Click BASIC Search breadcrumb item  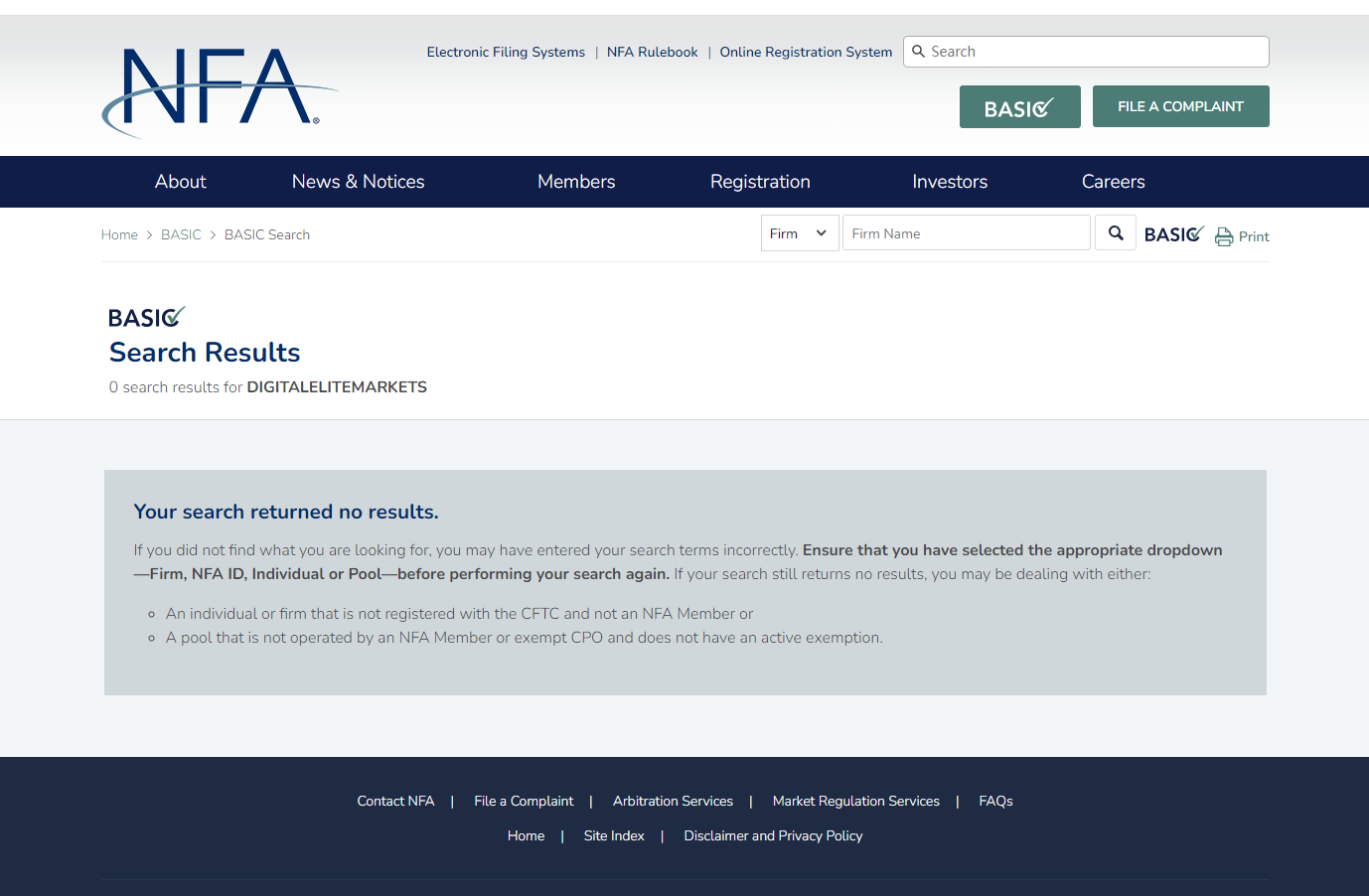click(267, 234)
